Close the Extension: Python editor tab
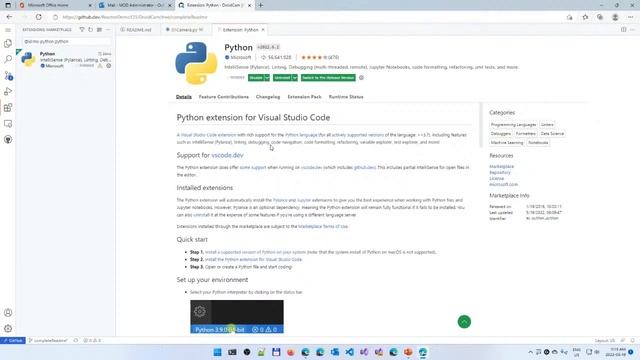The image size is (640, 360). click(263, 30)
